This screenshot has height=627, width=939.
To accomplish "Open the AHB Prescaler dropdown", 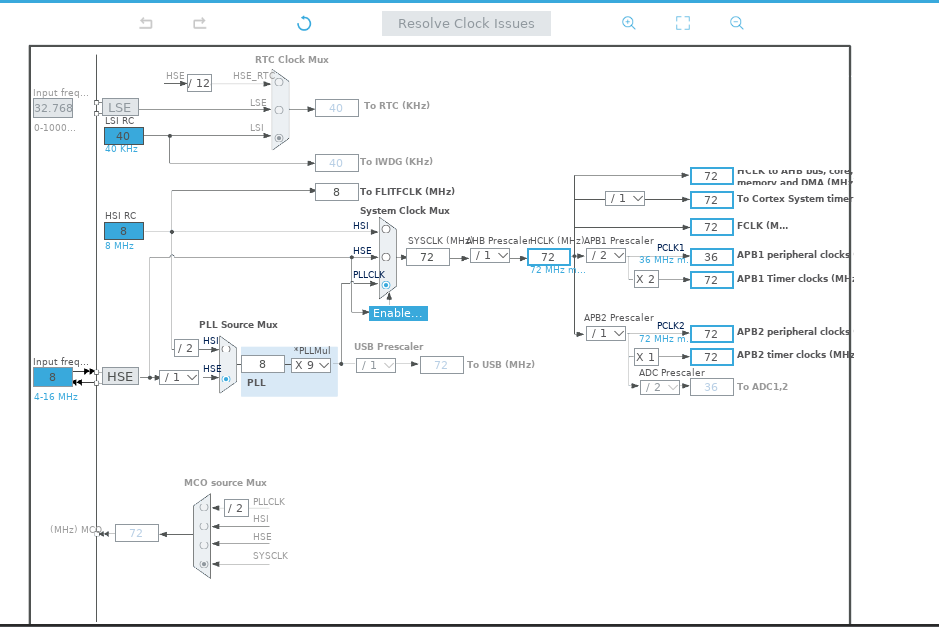I will (x=490, y=256).
